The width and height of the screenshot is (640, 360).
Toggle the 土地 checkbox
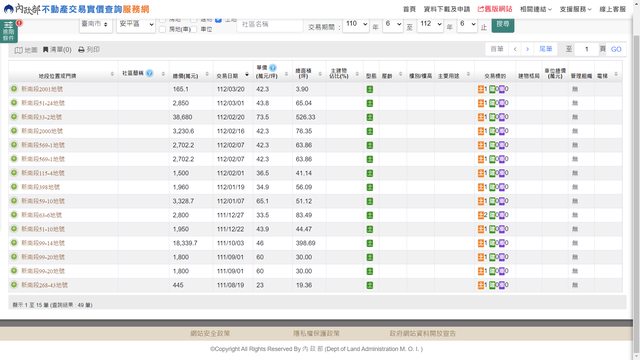pyautogui.click(x=218, y=20)
